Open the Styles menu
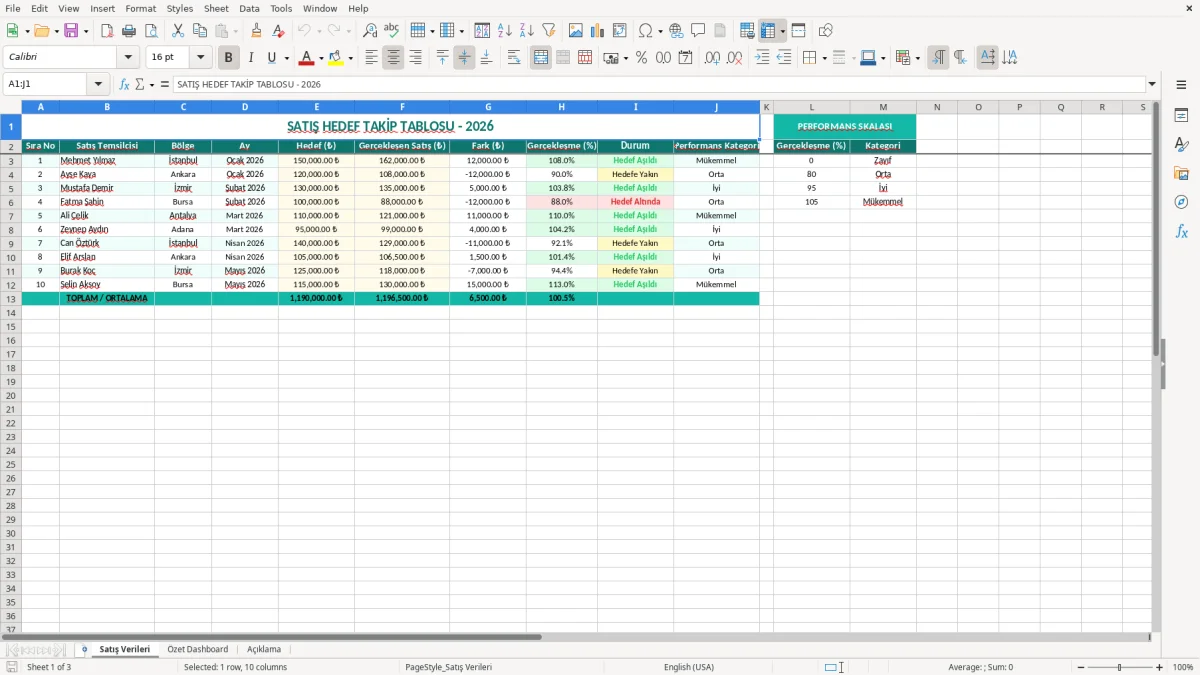Viewport: 1200px width, 675px height. tap(180, 8)
